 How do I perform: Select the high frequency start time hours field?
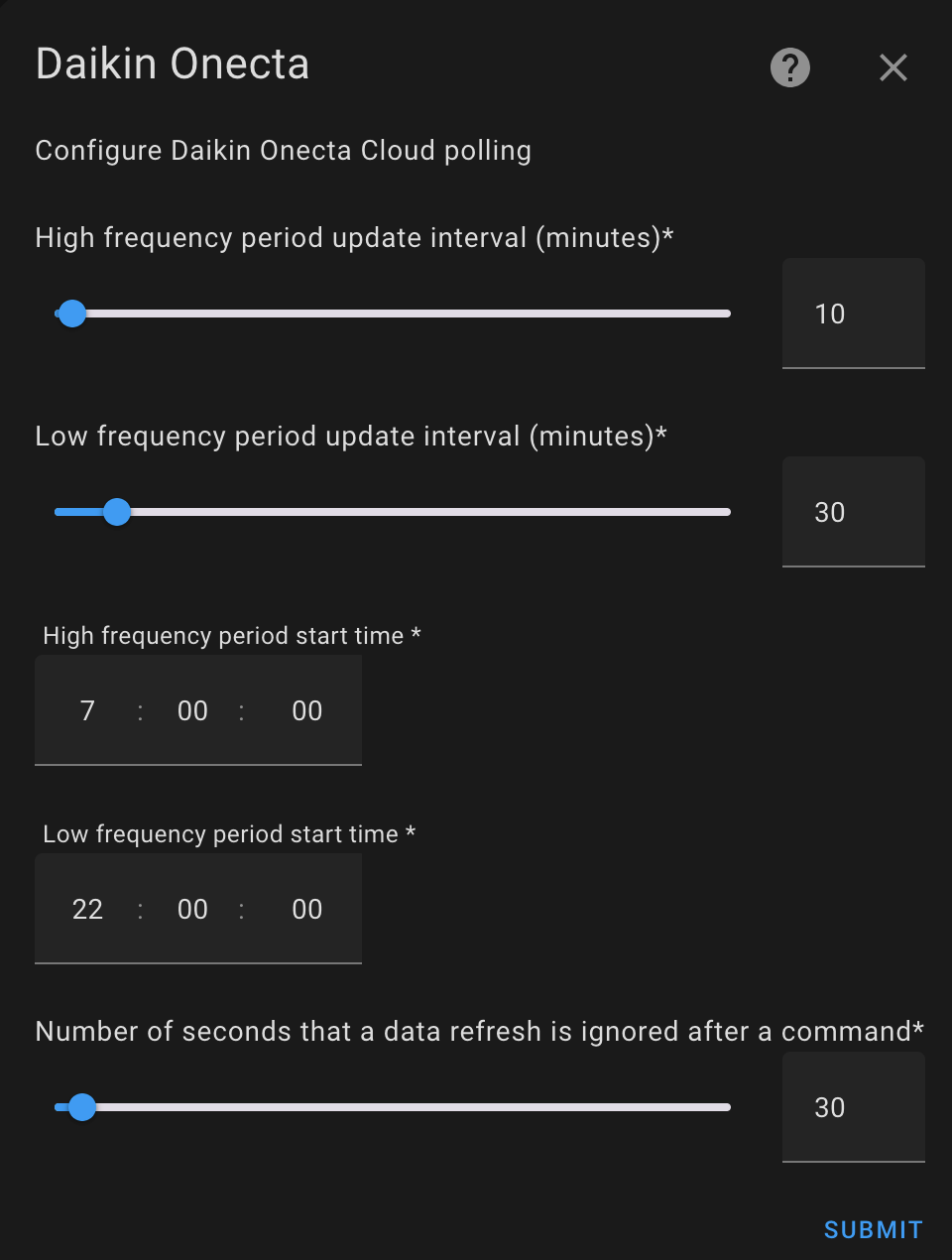click(x=87, y=710)
